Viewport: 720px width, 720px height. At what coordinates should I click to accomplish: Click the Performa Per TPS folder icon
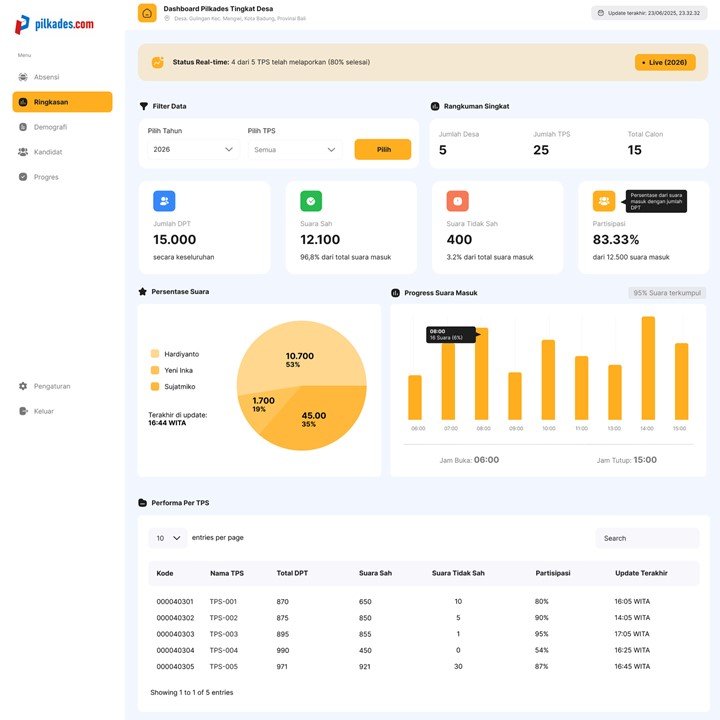[143, 503]
